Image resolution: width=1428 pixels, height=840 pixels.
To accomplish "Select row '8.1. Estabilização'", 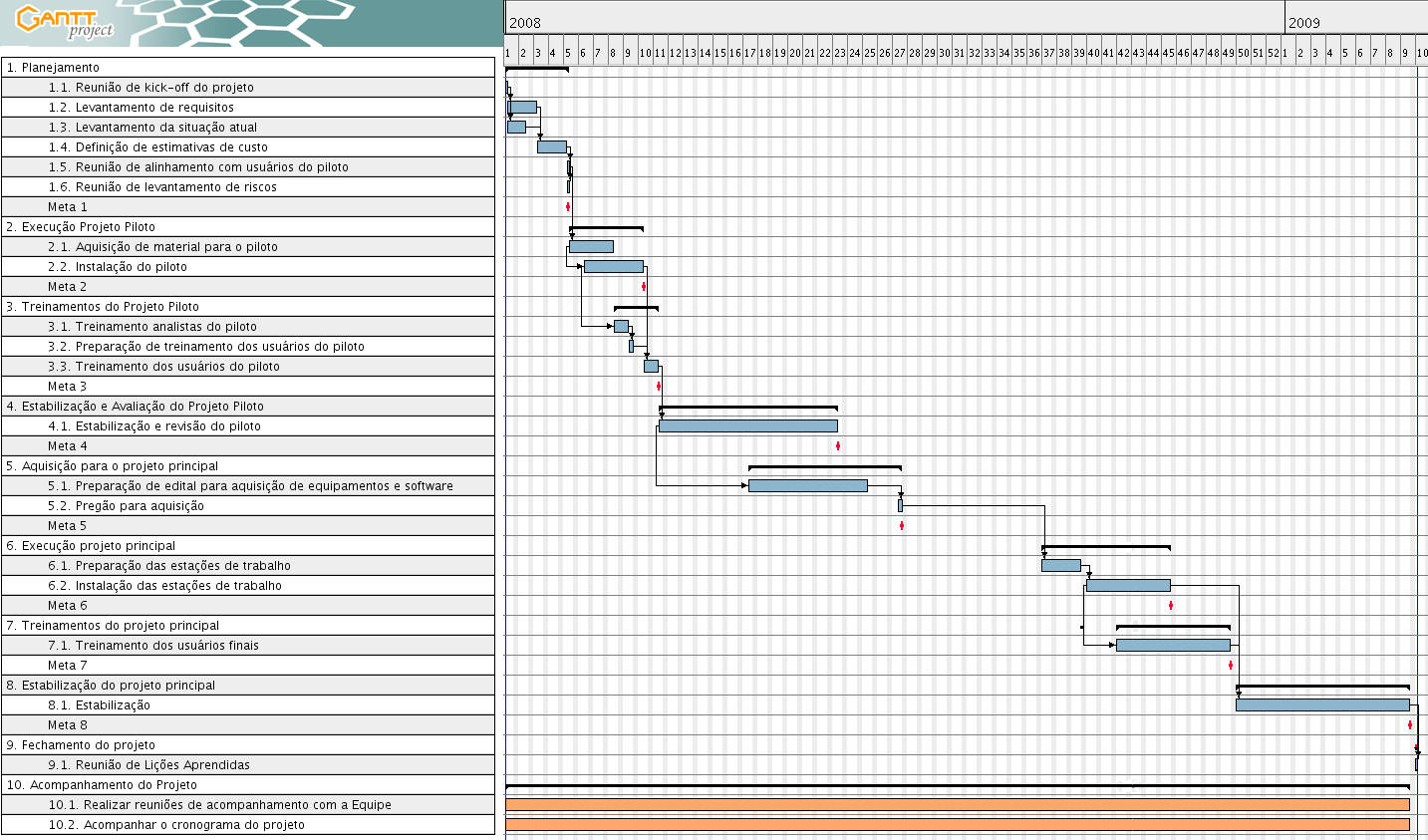I will (248, 705).
